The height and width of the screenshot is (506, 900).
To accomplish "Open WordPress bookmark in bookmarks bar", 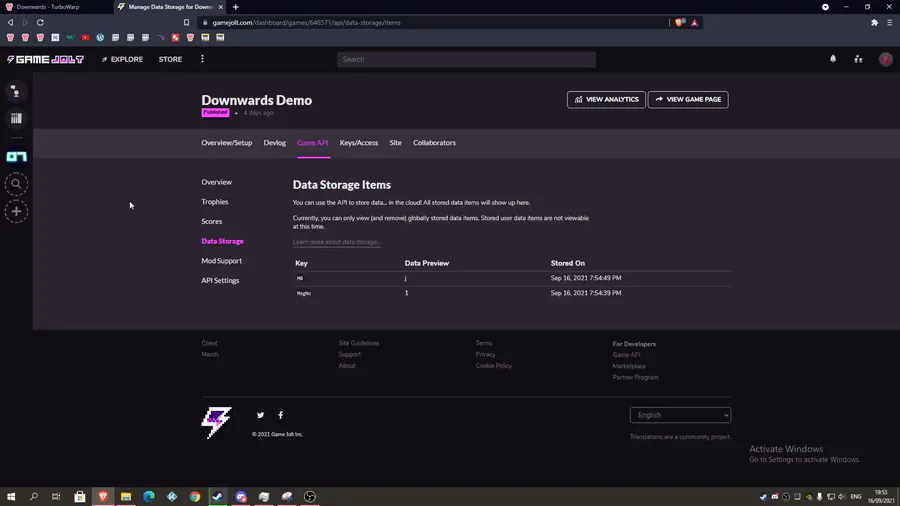I will (x=100, y=37).
